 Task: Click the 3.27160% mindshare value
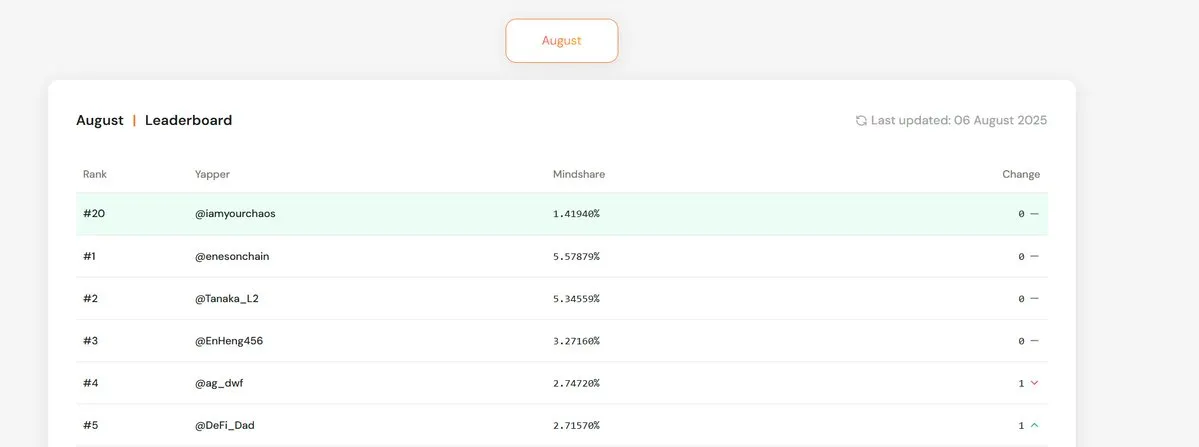tap(577, 341)
